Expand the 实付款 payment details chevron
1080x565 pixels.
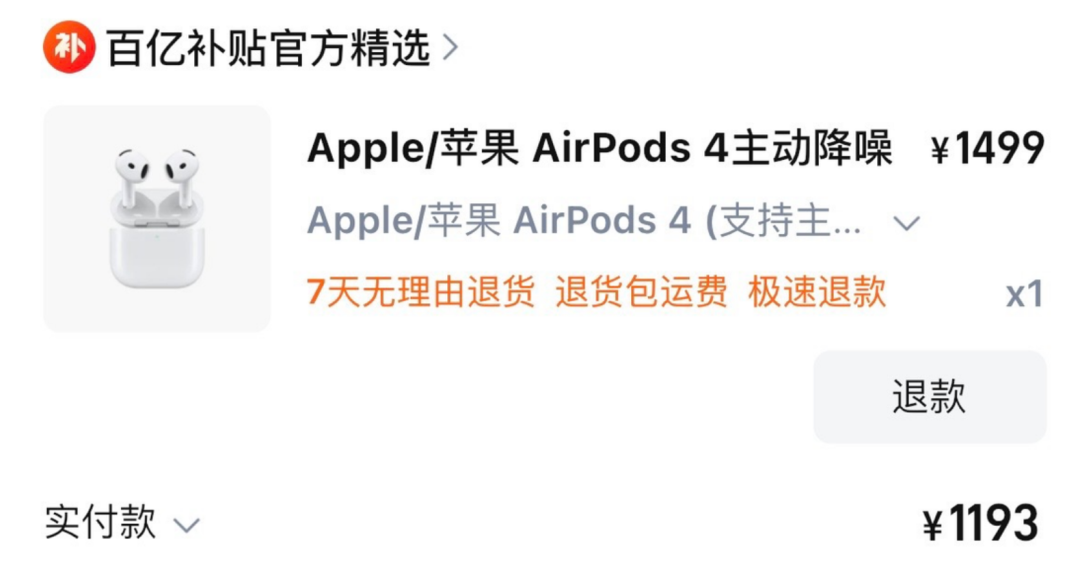click(x=187, y=526)
